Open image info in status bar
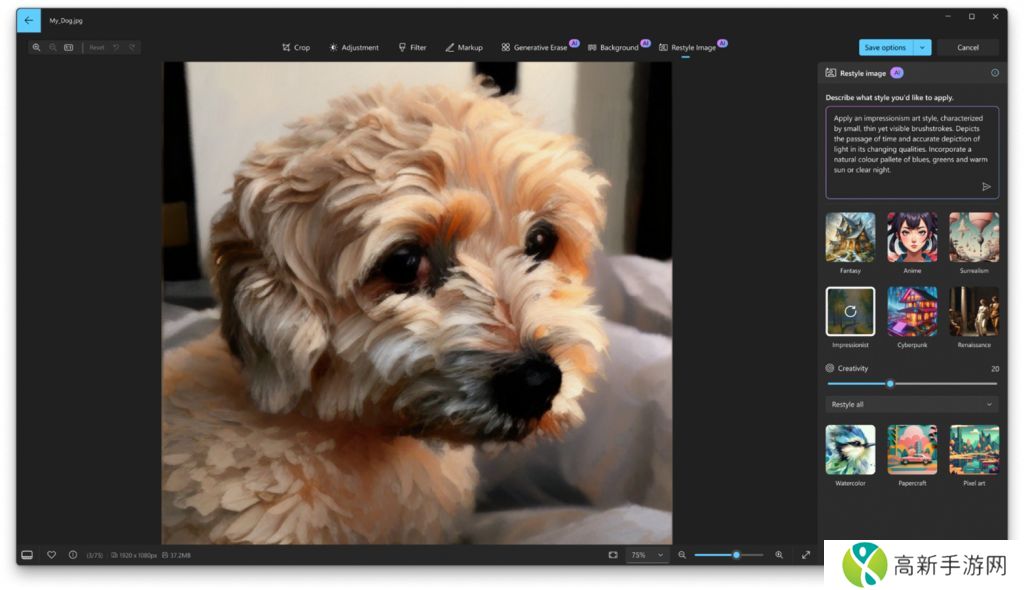Image resolution: width=1024 pixels, height=590 pixels. [73, 555]
